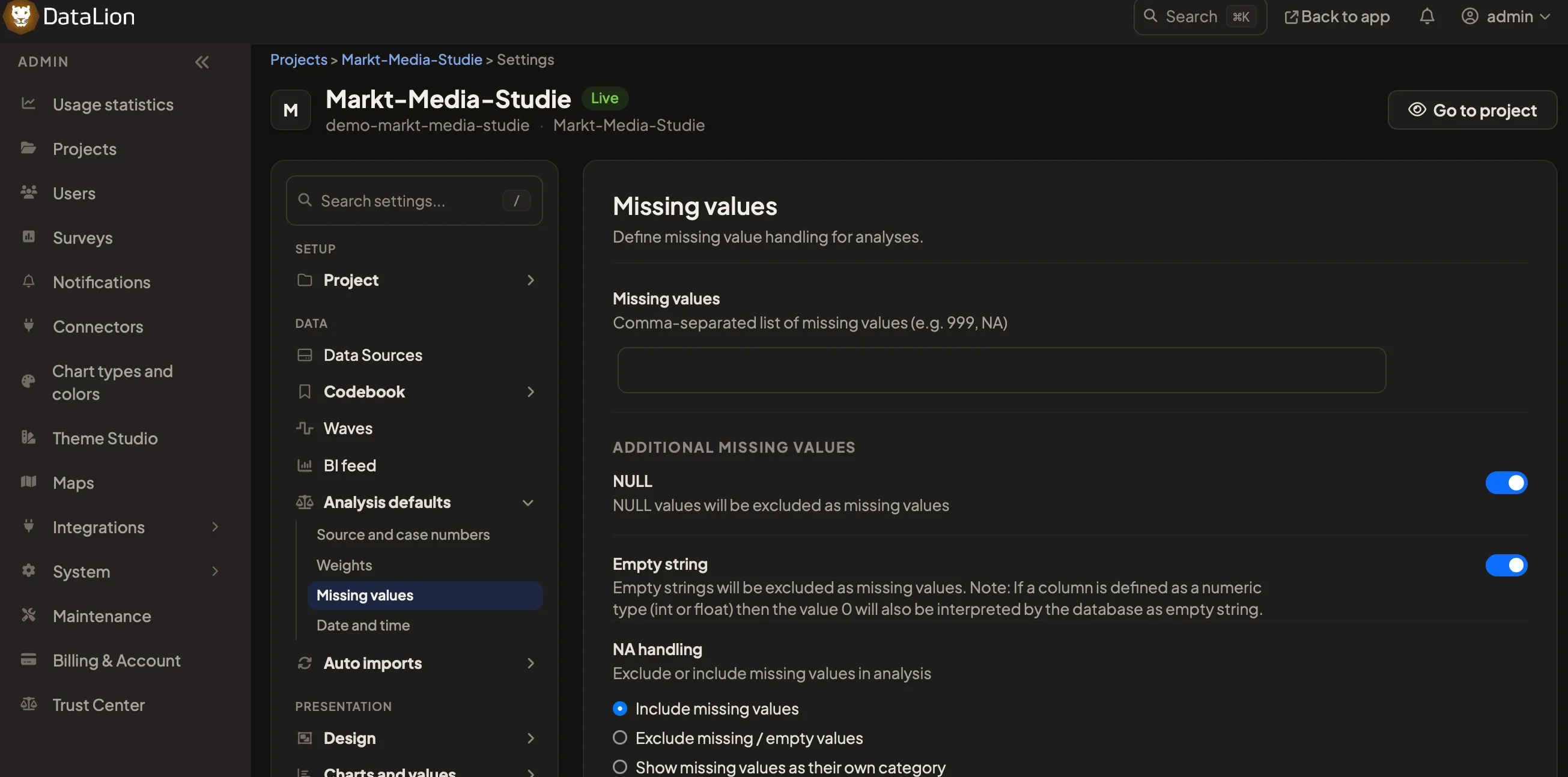Toggle the Empty string switch
Viewport: 1568px width, 777px height.
click(1506, 566)
